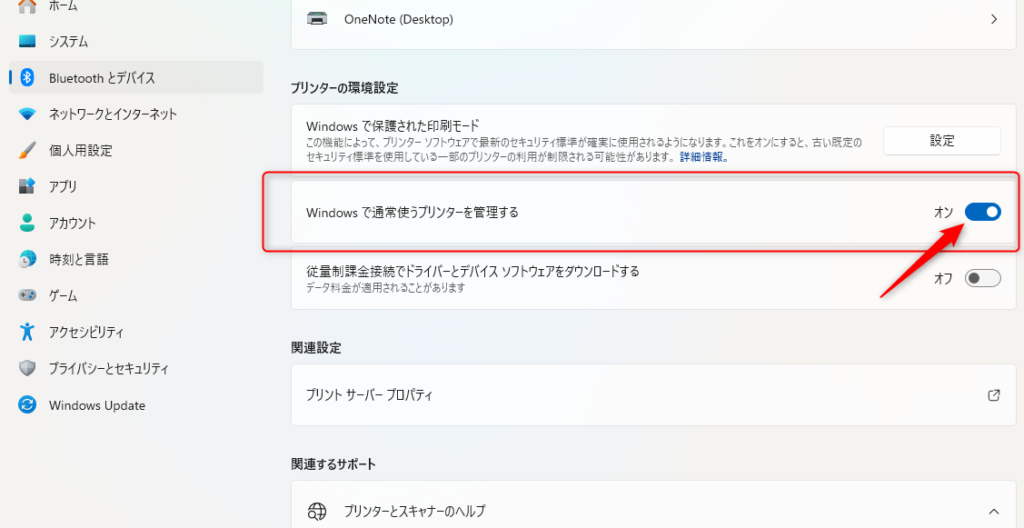The height and width of the screenshot is (528, 1024).
Task: Turn off Windows で通常使うプリンターを管理する toggle
Action: 982,212
